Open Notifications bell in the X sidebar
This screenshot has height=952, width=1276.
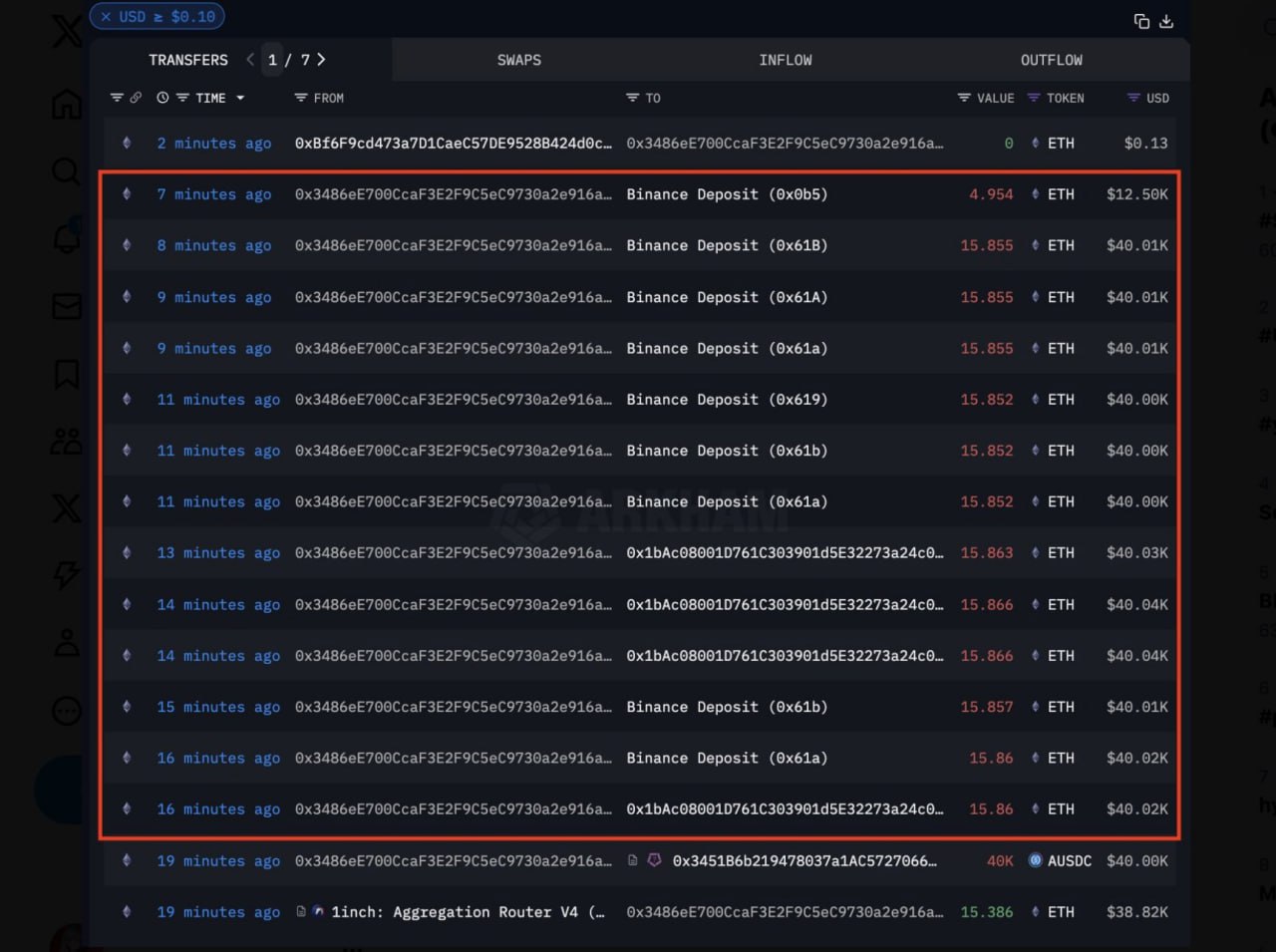click(67, 237)
